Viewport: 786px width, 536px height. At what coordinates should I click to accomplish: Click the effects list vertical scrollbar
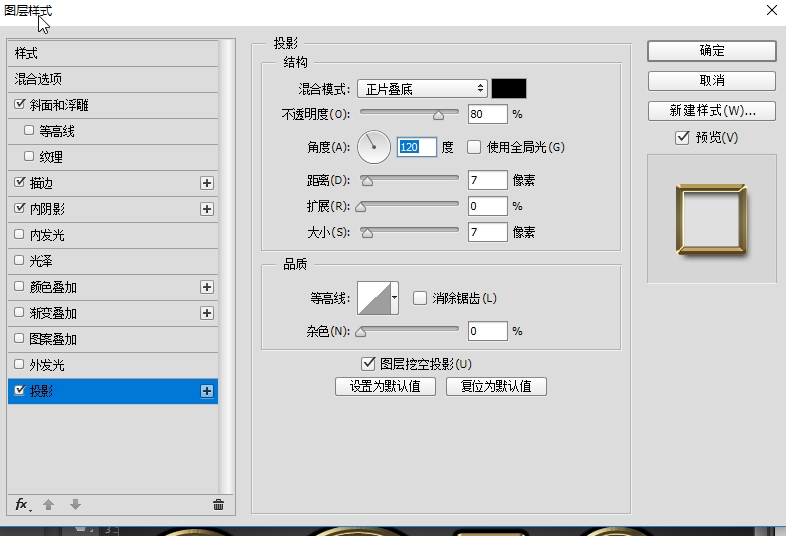[x=227, y=267]
